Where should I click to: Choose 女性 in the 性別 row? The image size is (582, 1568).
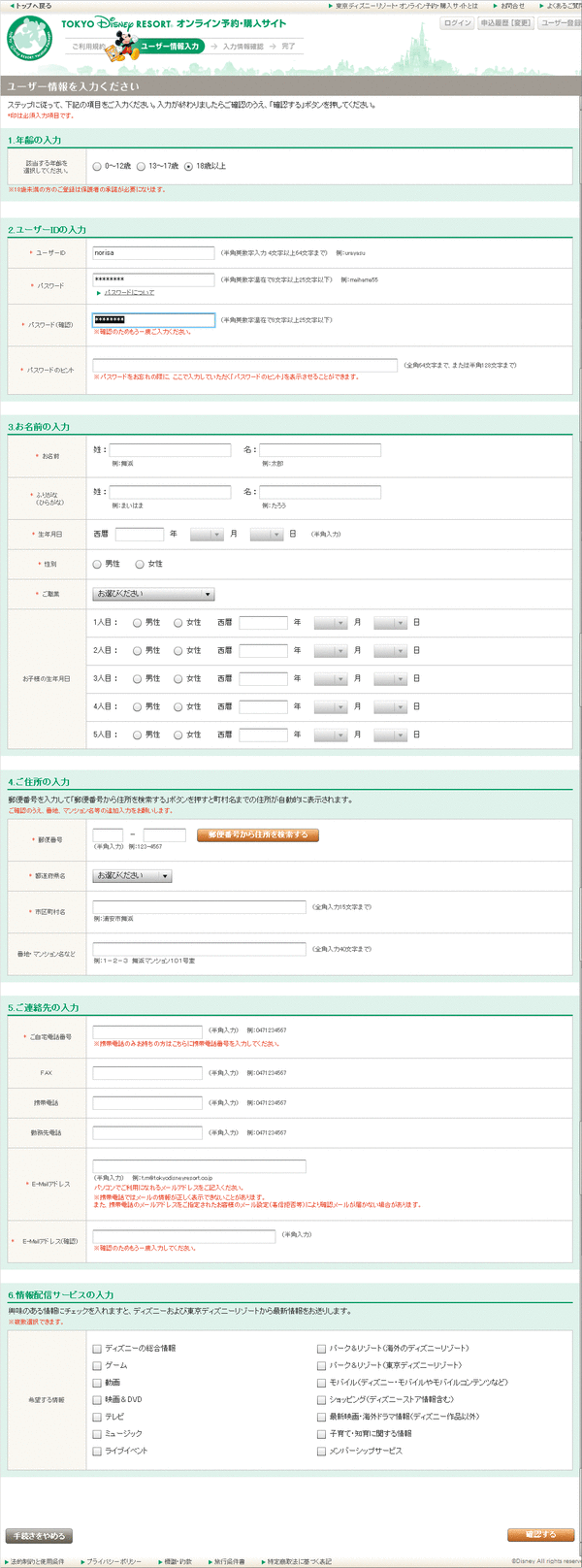[140, 564]
